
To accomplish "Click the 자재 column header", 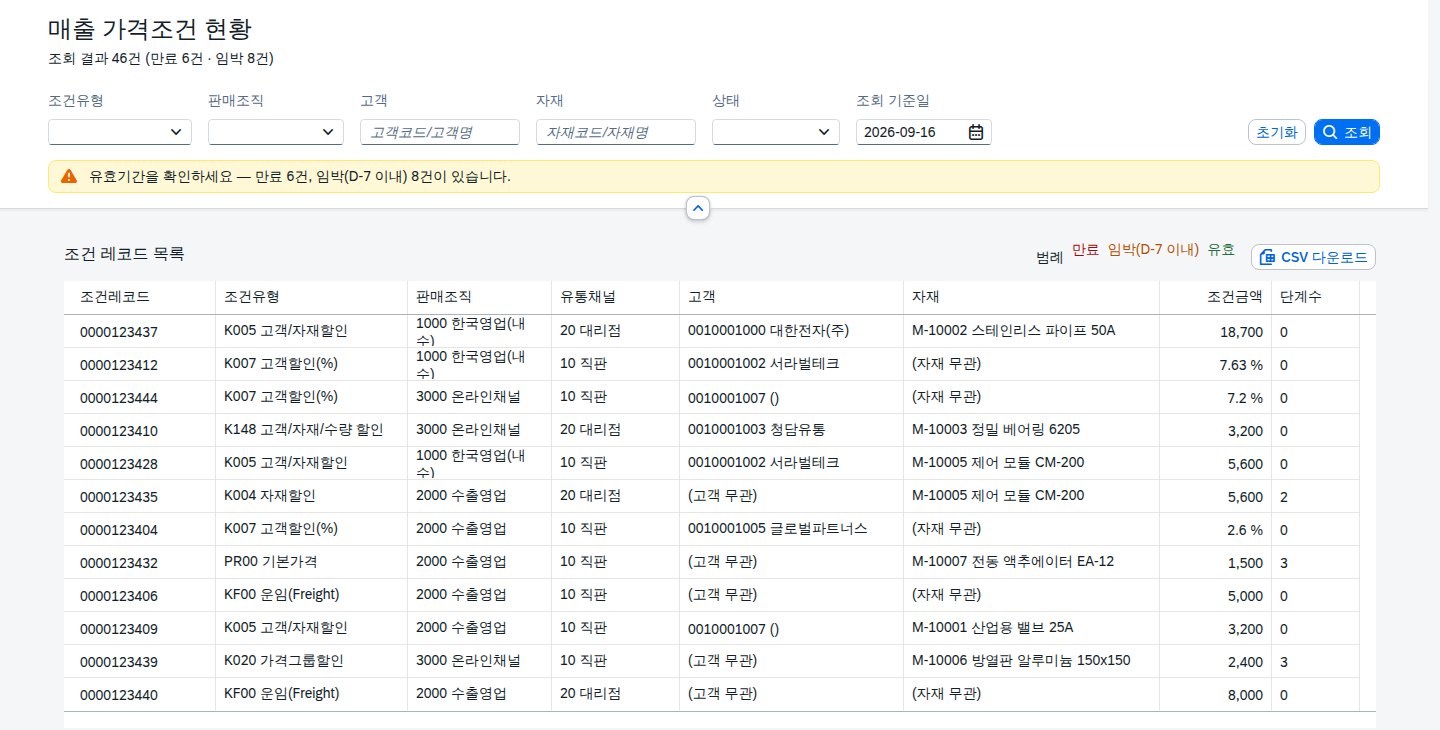I will pyautogui.click(x=1032, y=297).
